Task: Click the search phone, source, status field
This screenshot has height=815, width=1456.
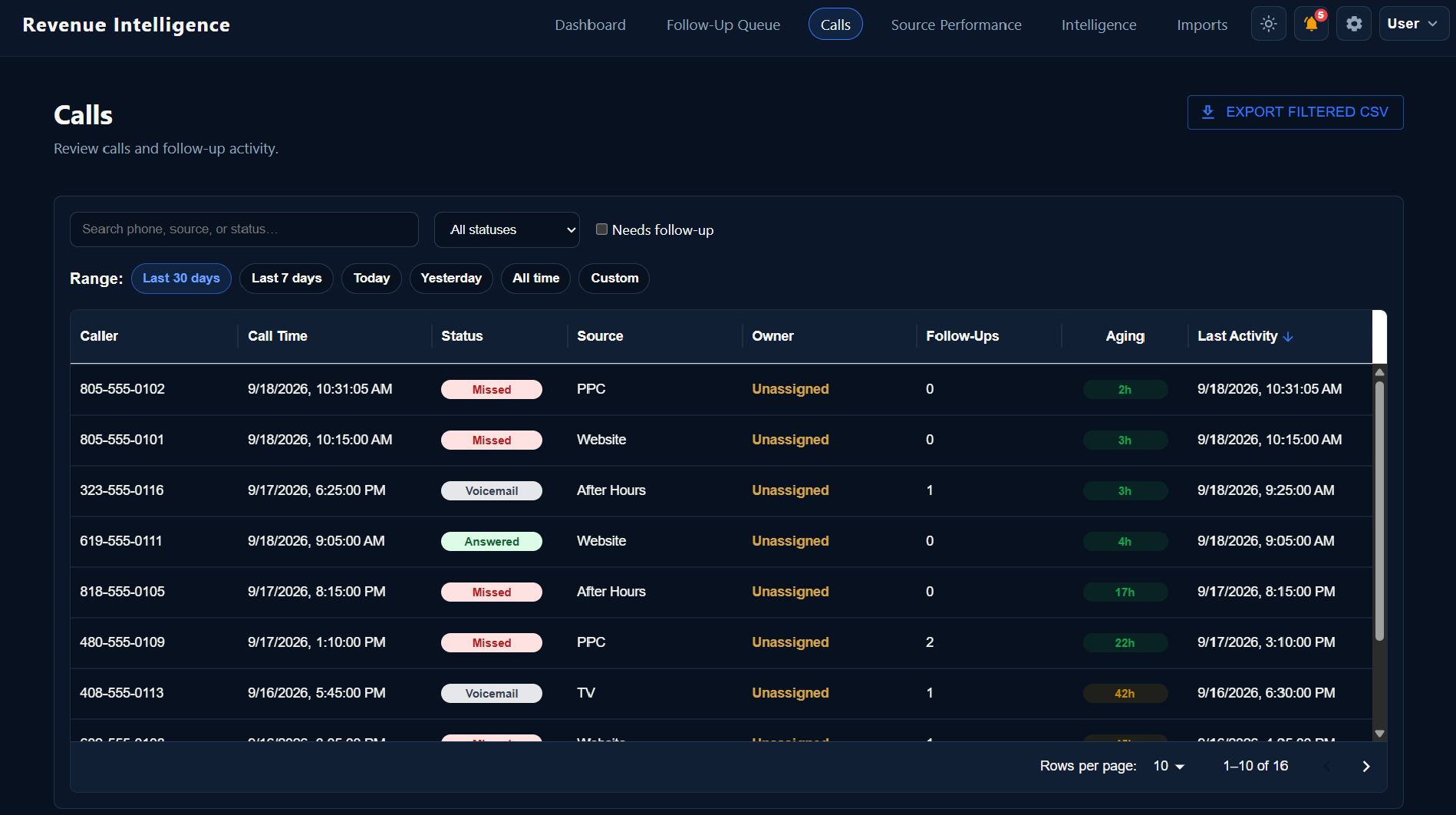Action: pos(244,229)
